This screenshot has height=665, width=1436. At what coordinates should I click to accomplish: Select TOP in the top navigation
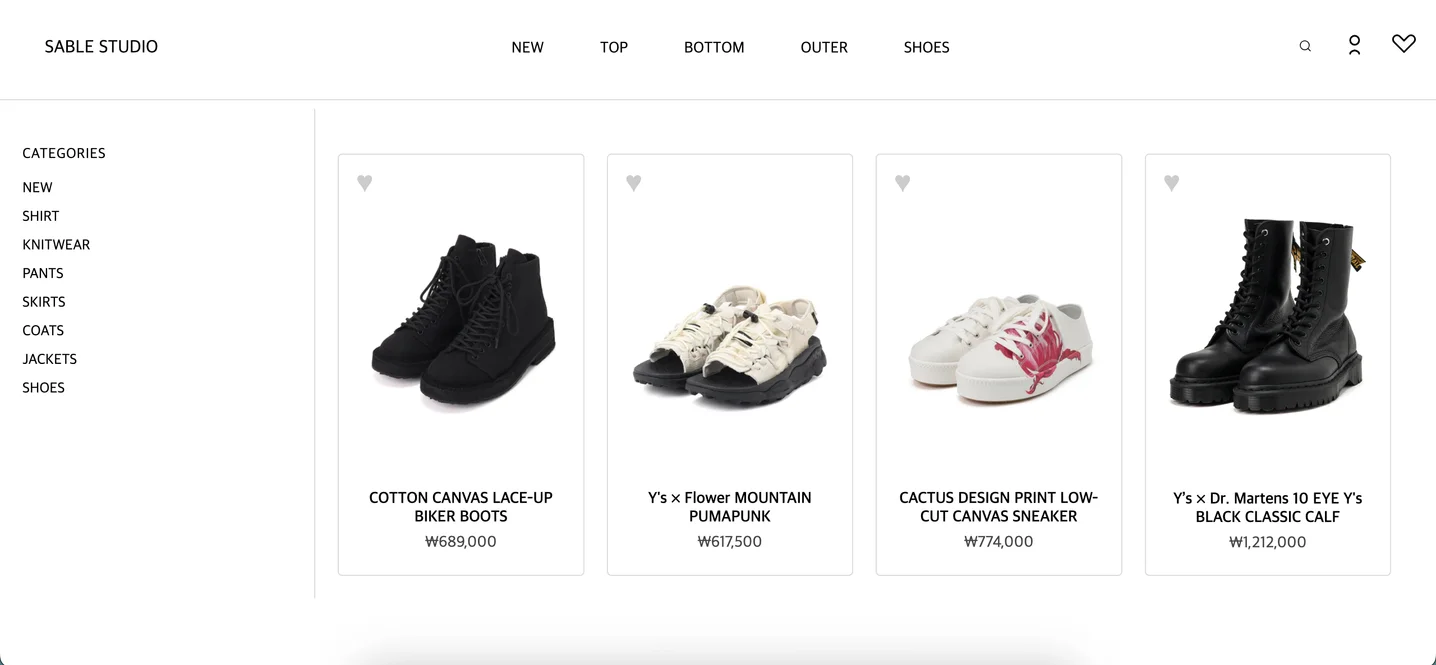(614, 47)
